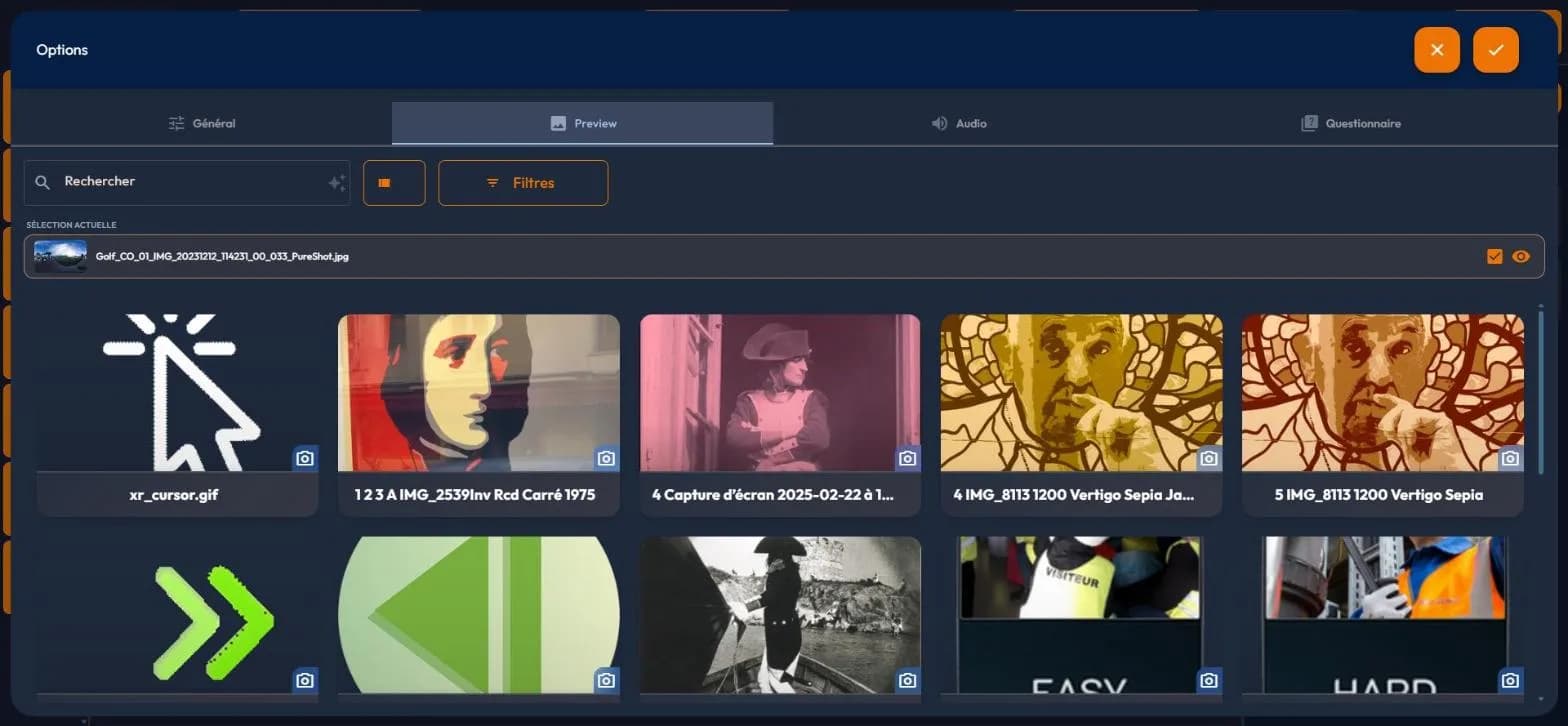This screenshot has width=1568, height=726.
Task: Switch to the Preview tab
Action: pos(583,123)
